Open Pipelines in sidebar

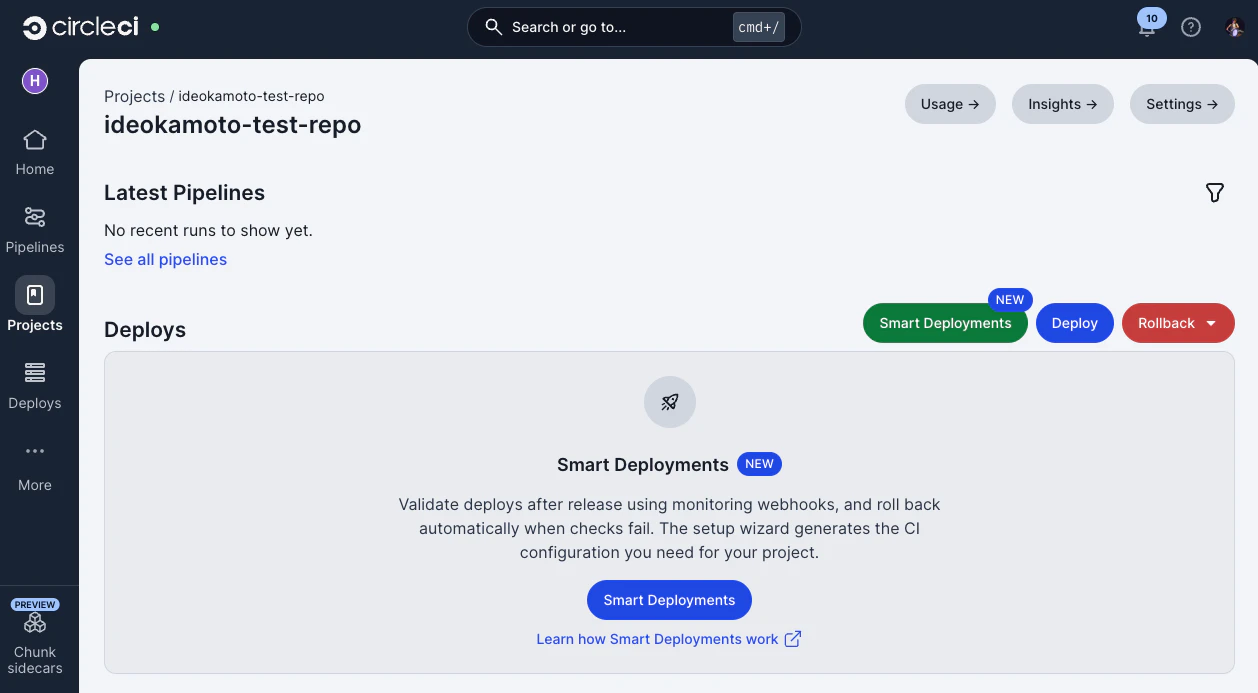pos(35,231)
